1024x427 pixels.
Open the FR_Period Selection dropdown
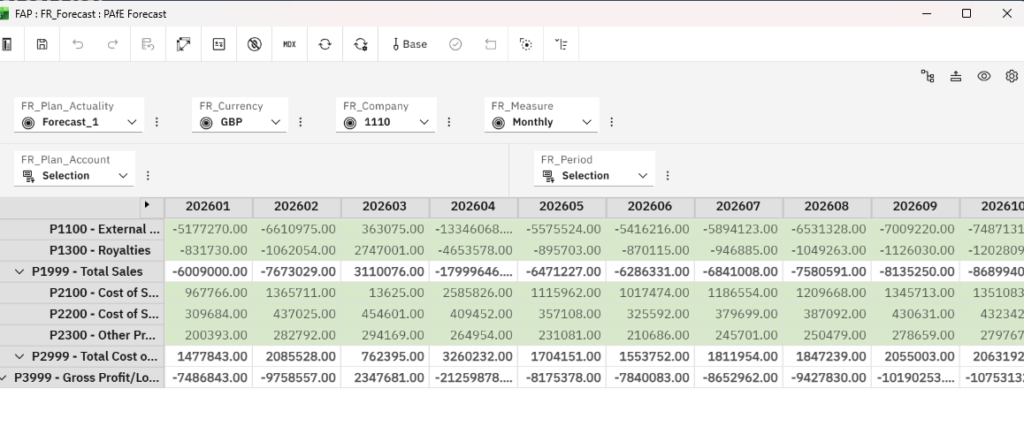tap(597, 175)
